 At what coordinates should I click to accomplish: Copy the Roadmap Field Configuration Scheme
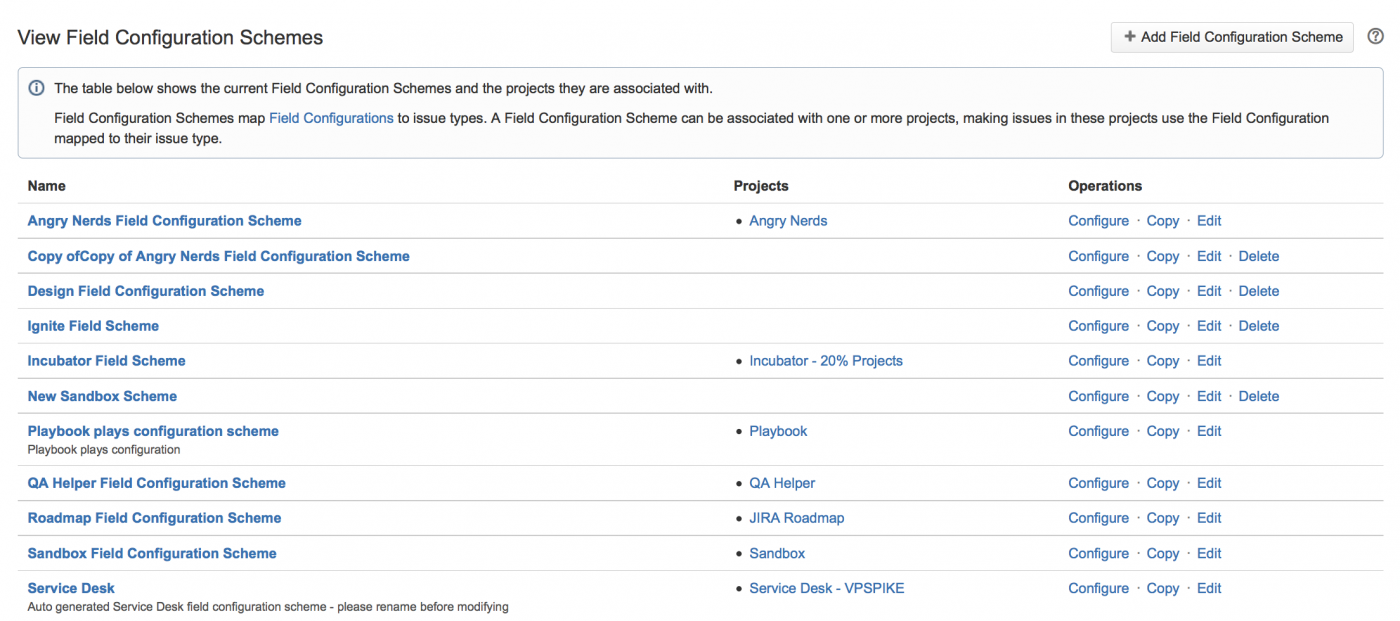coord(1162,518)
